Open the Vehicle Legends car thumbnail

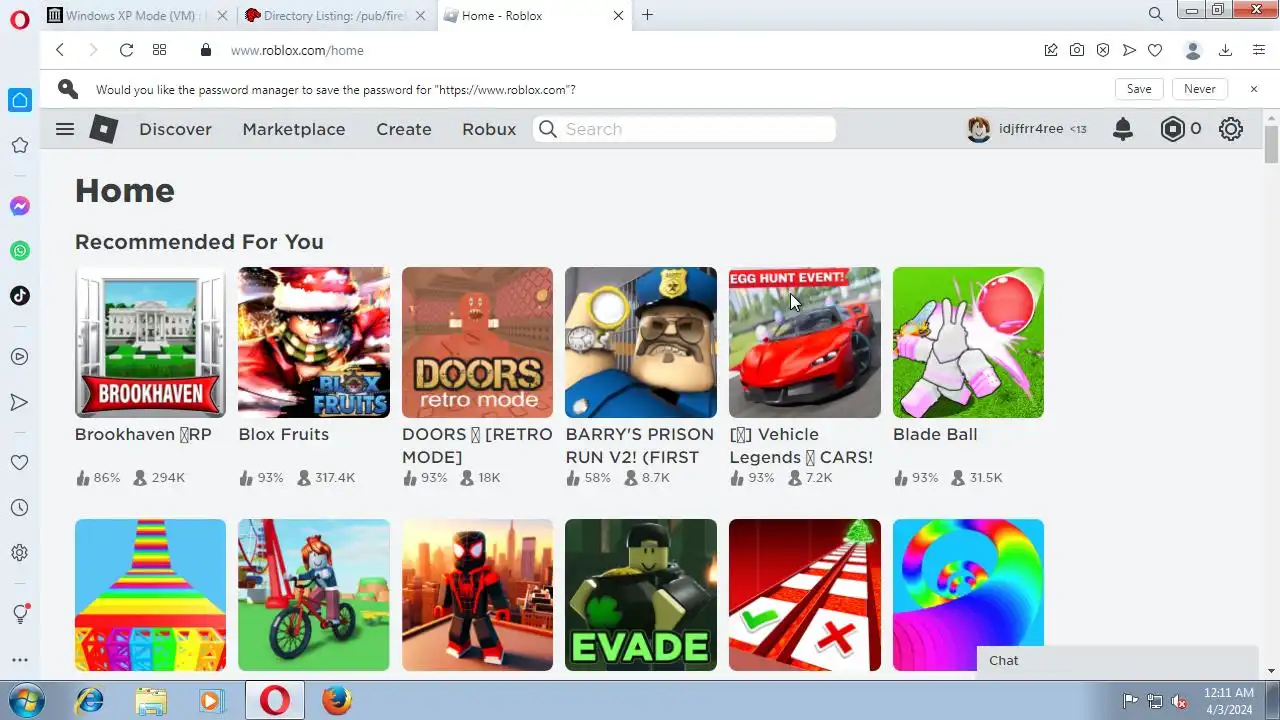pyautogui.click(x=805, y=342)
